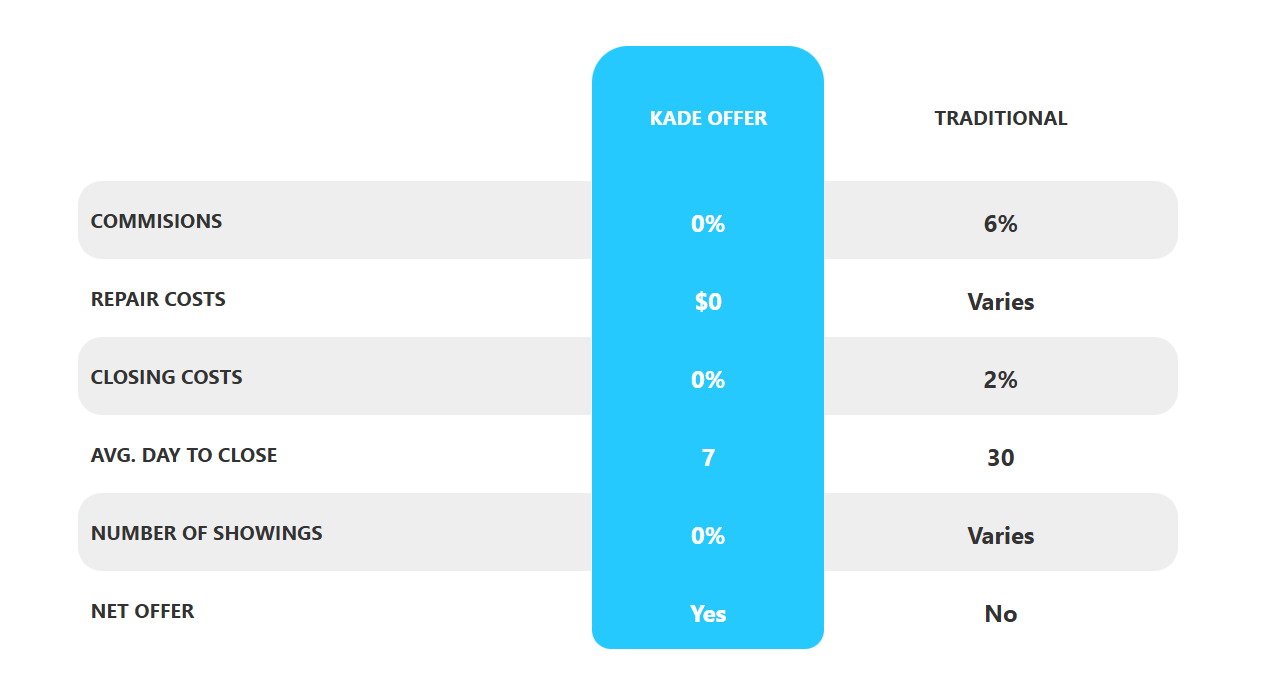Click the AVG. DAY TO CLOSE label

coord(184,455)
